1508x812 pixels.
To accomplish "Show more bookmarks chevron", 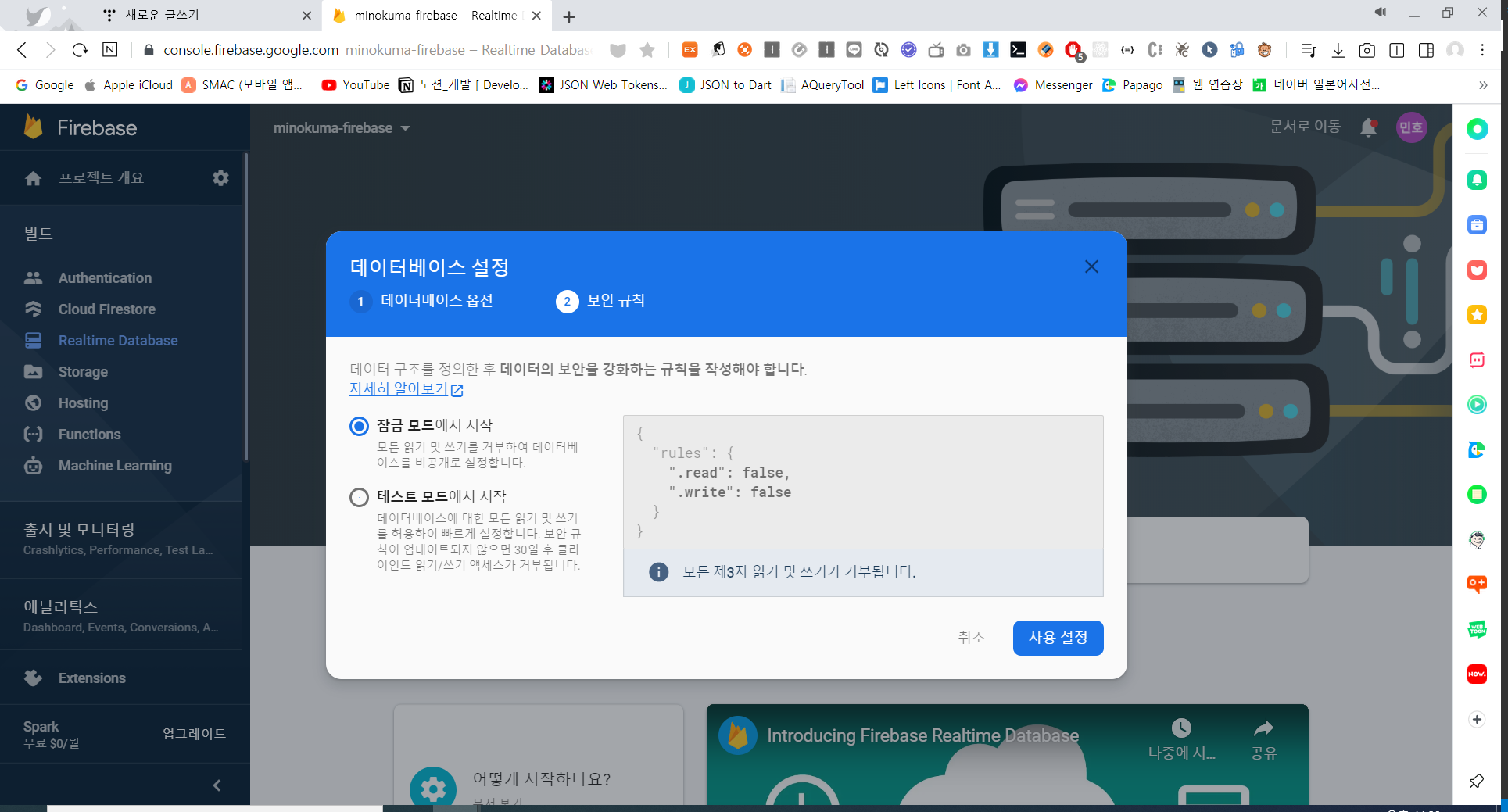I will click(x=1483, y=85).
